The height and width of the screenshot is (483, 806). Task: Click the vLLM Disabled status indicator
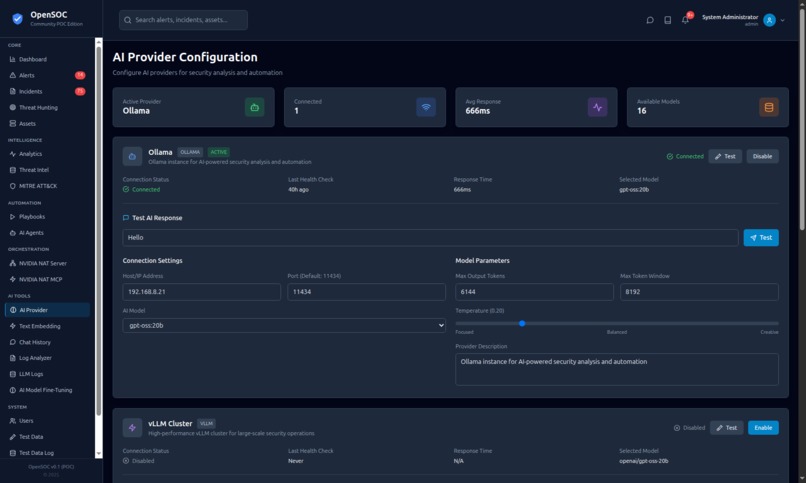[689, 428]
